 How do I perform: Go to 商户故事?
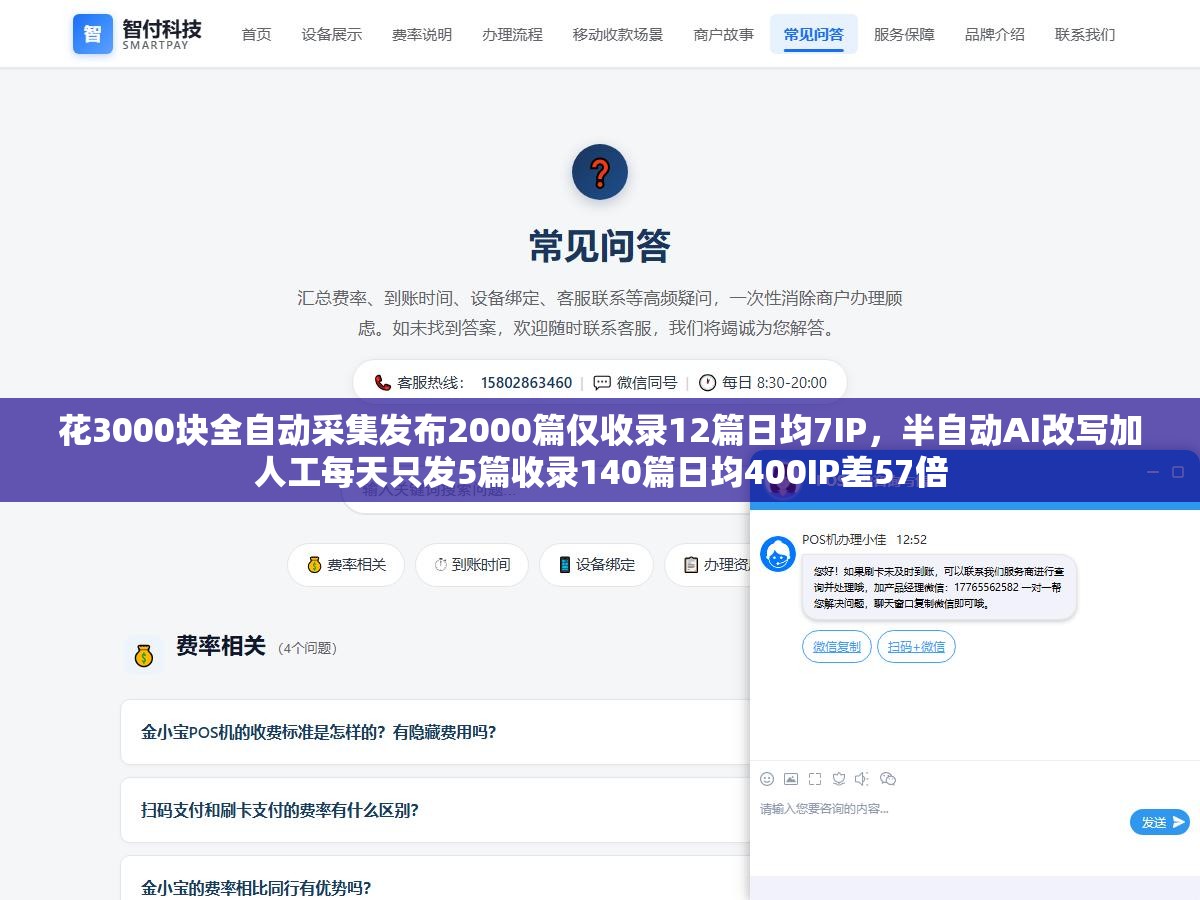point(724,34)
